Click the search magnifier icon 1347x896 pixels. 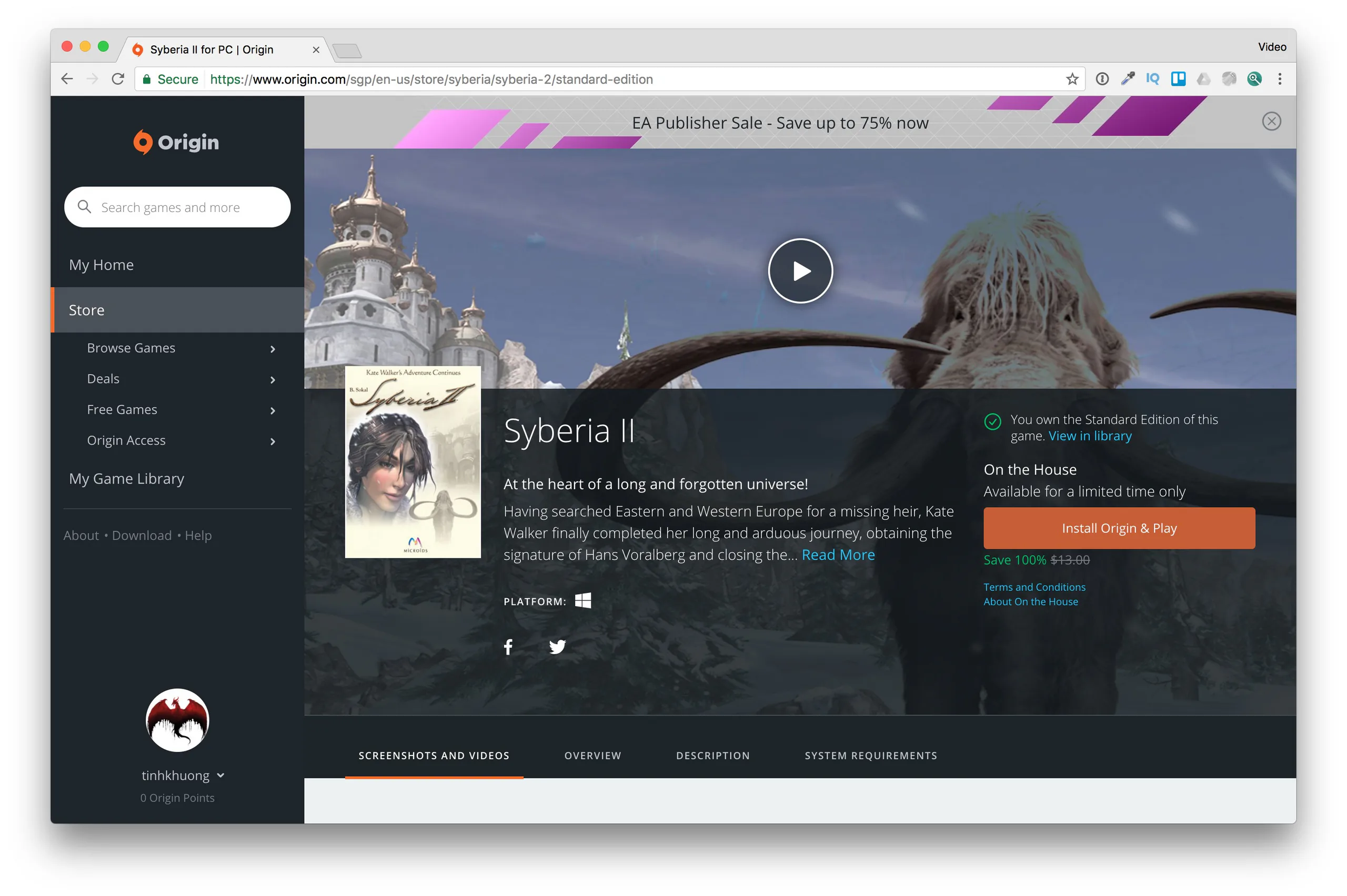pos(84,207)
